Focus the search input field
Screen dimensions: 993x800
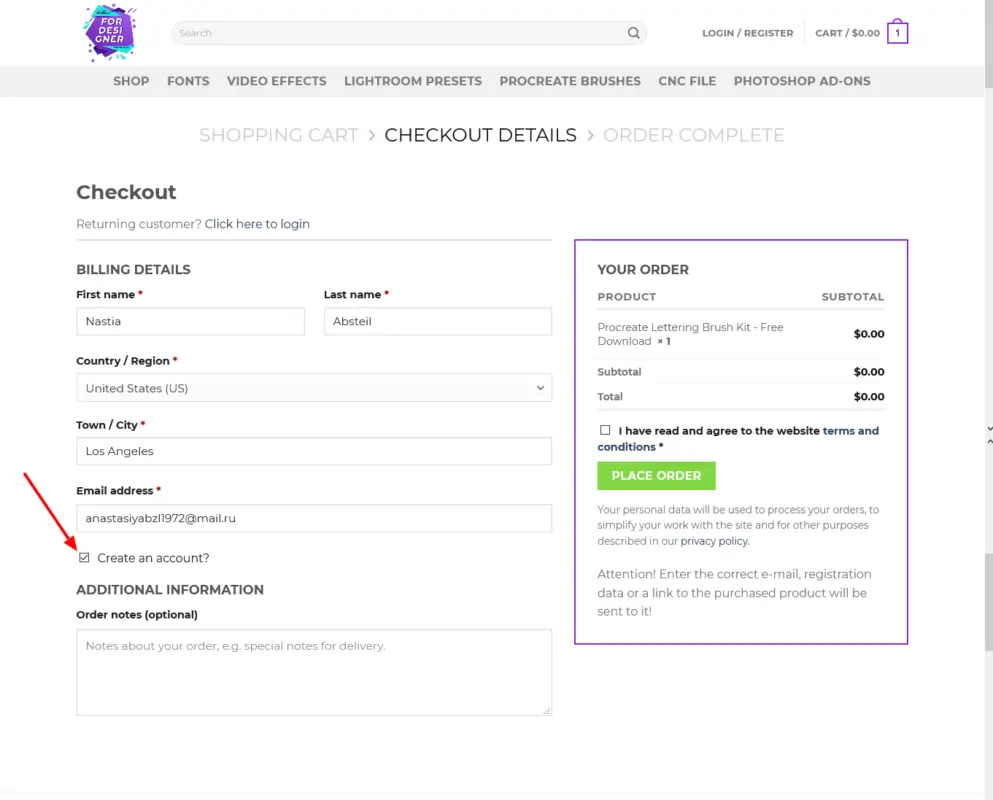pyautogui.click(x=399, y=33)
